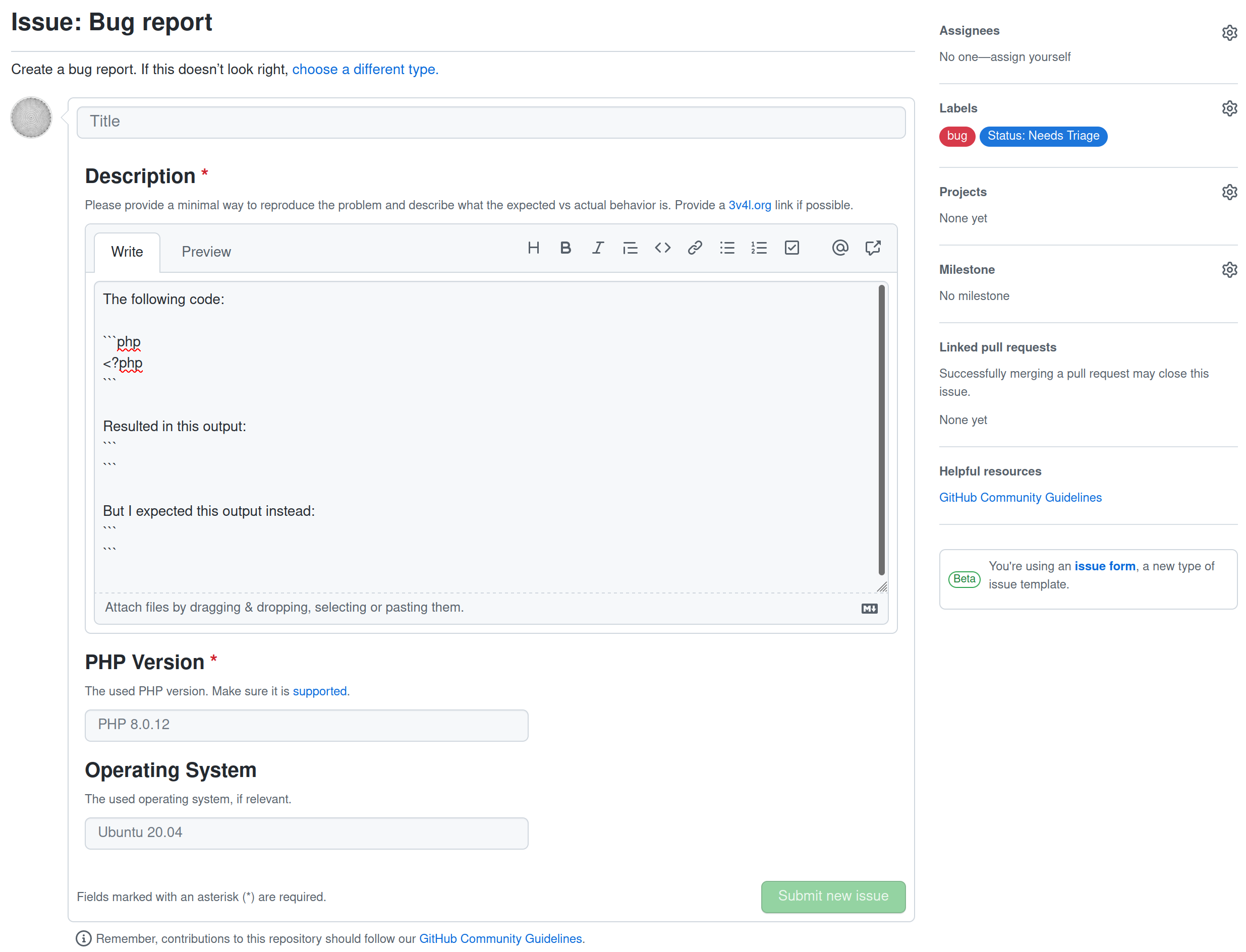The image size is (1246, 952).
Task: Click the Assignees heading
Action: 969,31
